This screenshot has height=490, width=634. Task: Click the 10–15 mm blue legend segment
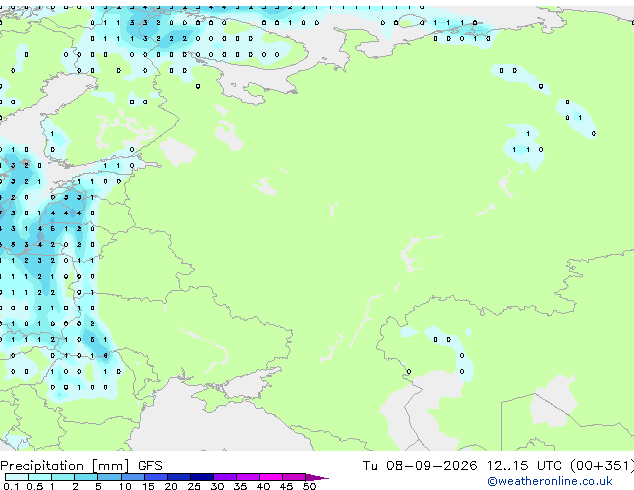coord(133,477)
